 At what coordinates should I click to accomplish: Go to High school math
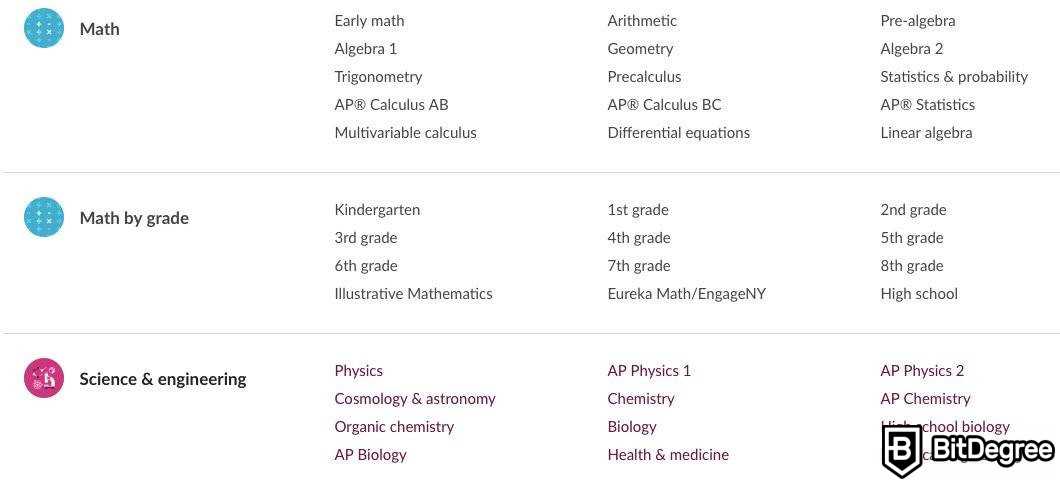919,293
